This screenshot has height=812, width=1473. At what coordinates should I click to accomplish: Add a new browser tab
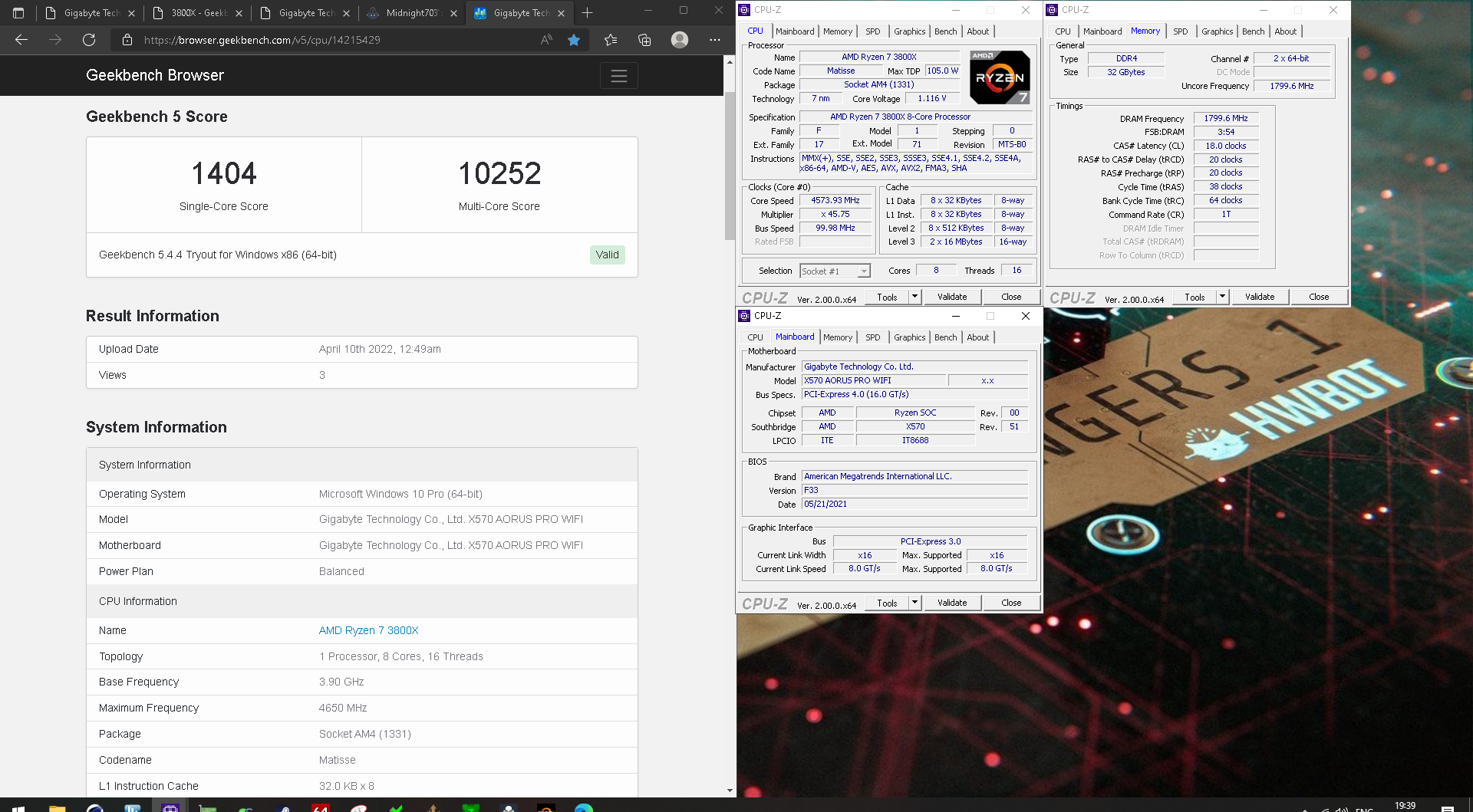pyautogui.click(x=587, y=13)
